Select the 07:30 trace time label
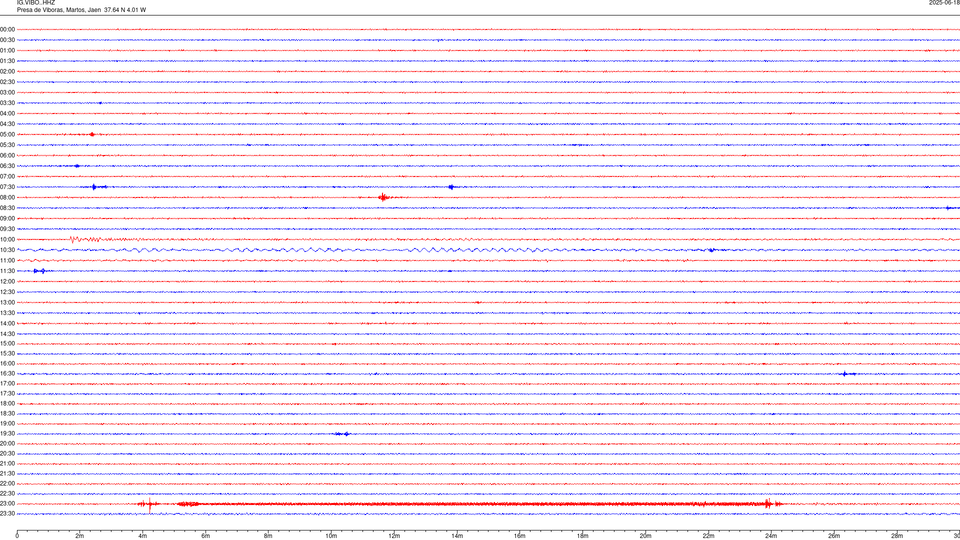This screenshot has width=960, height=540. coord(7,187)
